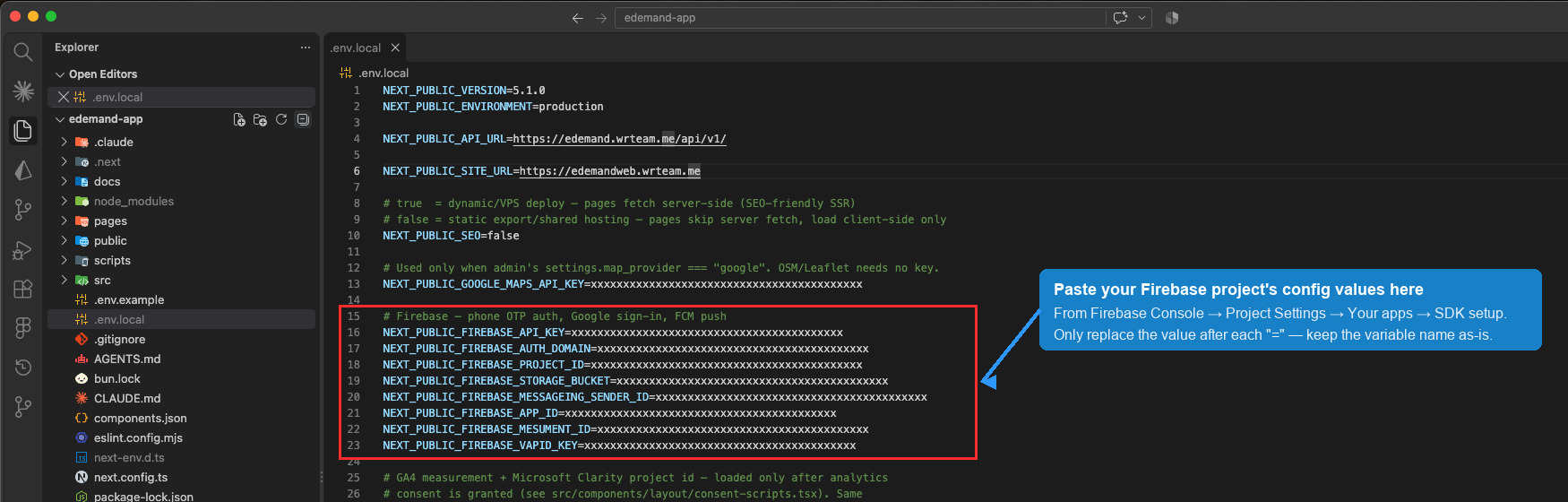
Task: Expand the src folder
Action: click(x=65, y=280)
